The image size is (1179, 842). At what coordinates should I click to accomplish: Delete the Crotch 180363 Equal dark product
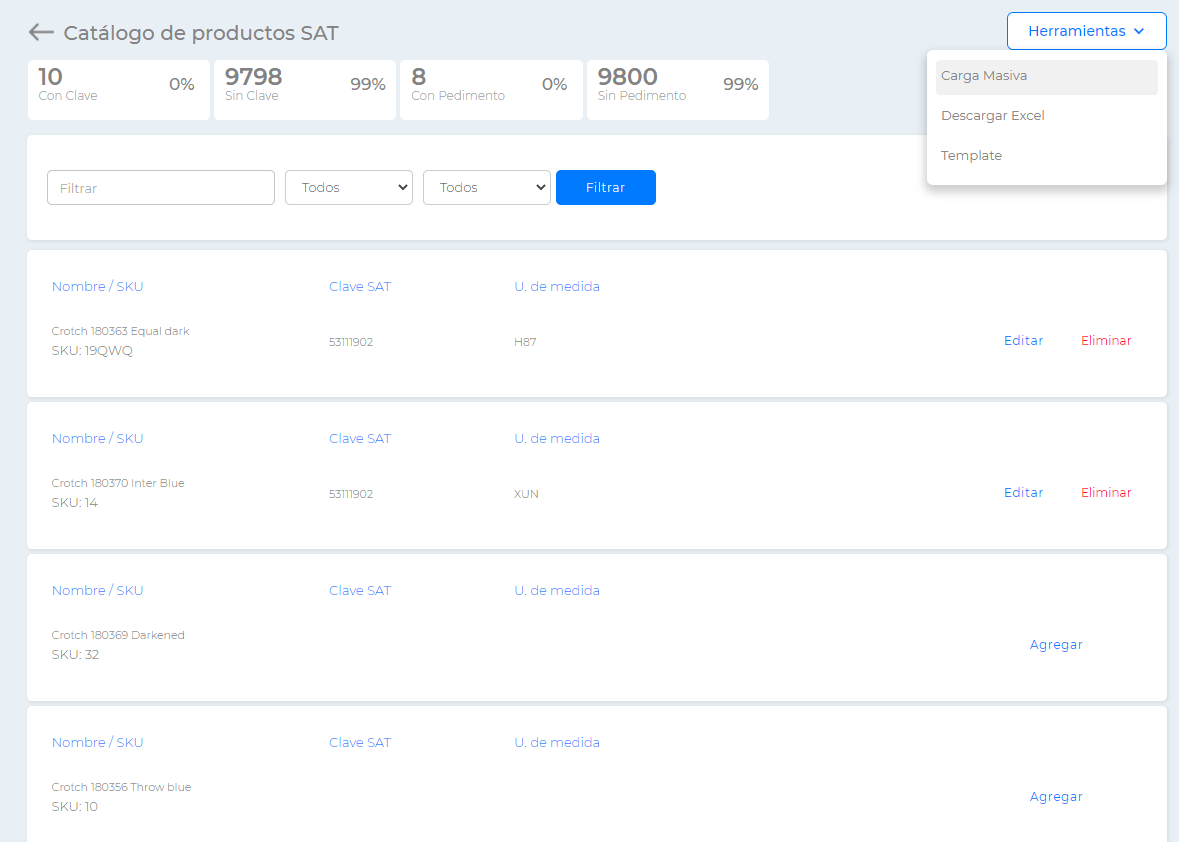point(1106,341)
